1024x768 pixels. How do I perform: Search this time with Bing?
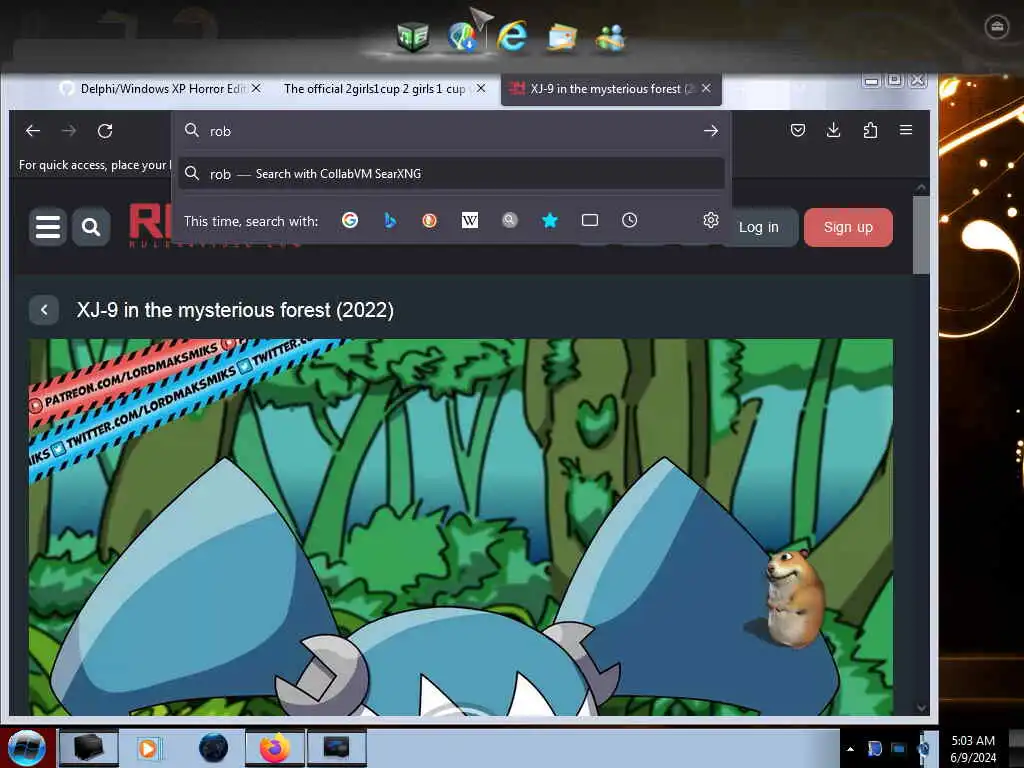click(x=390, y=220)
